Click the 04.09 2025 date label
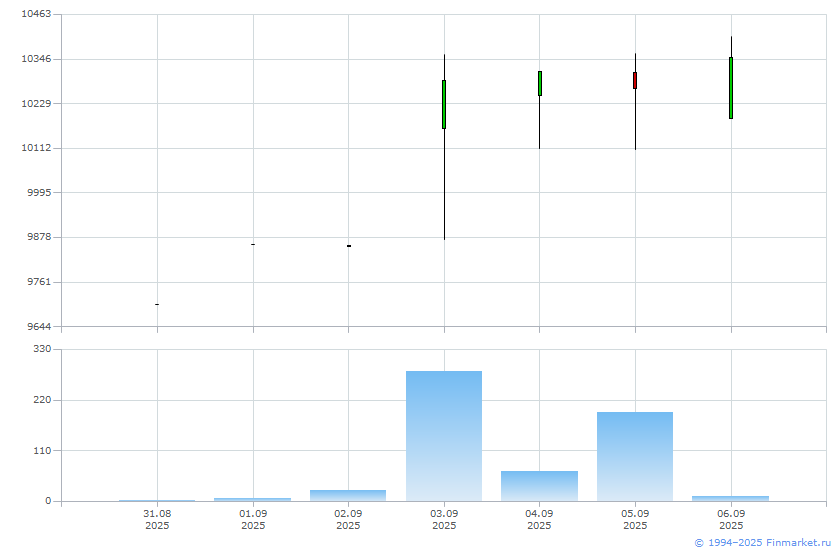 [x=539, y=519]
